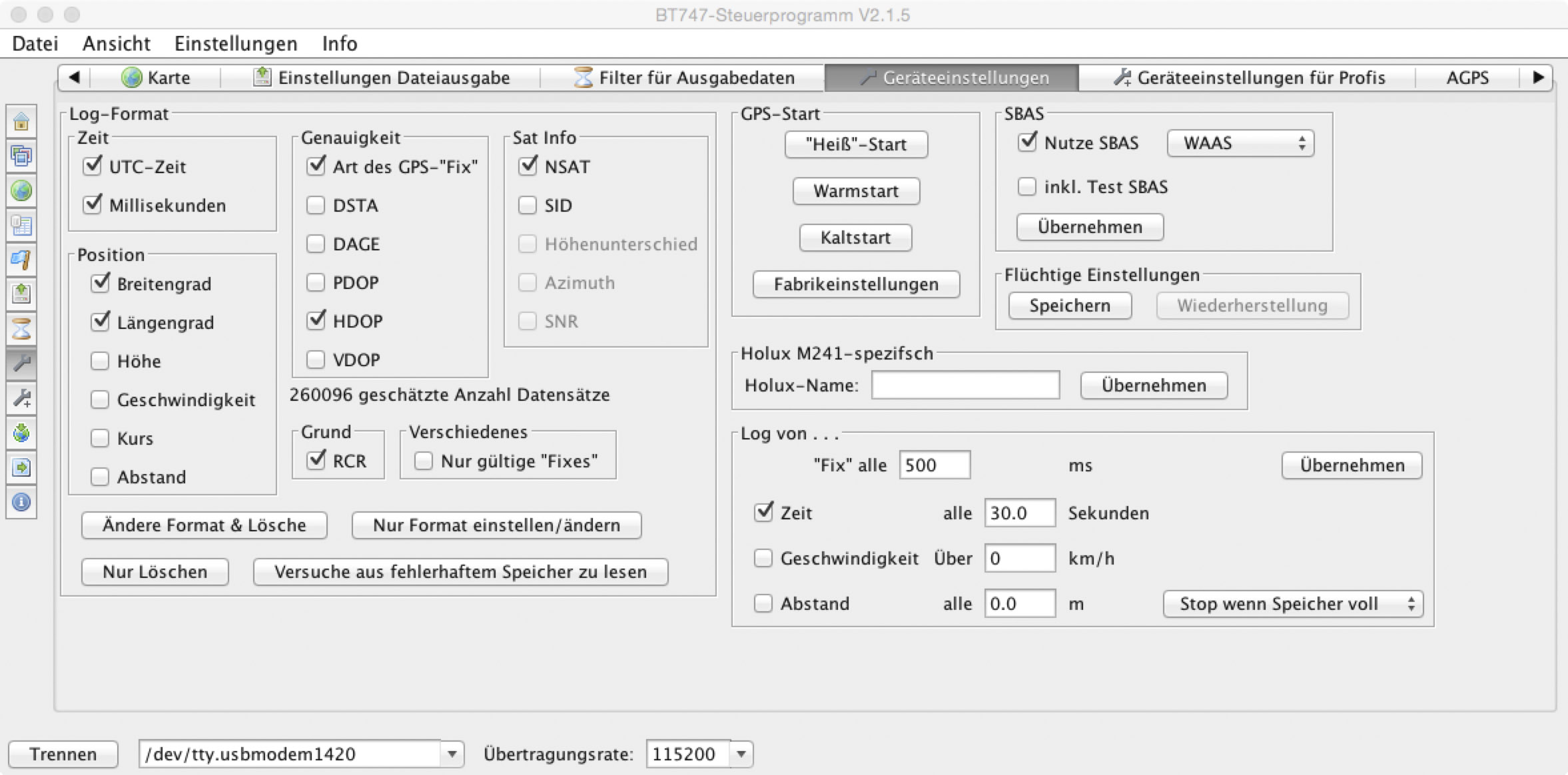Screen dimensions: 1568x775
Task: Toggle Nutze SBAS checkbox
Action: pyautogui.click(x=1027, y=142)
